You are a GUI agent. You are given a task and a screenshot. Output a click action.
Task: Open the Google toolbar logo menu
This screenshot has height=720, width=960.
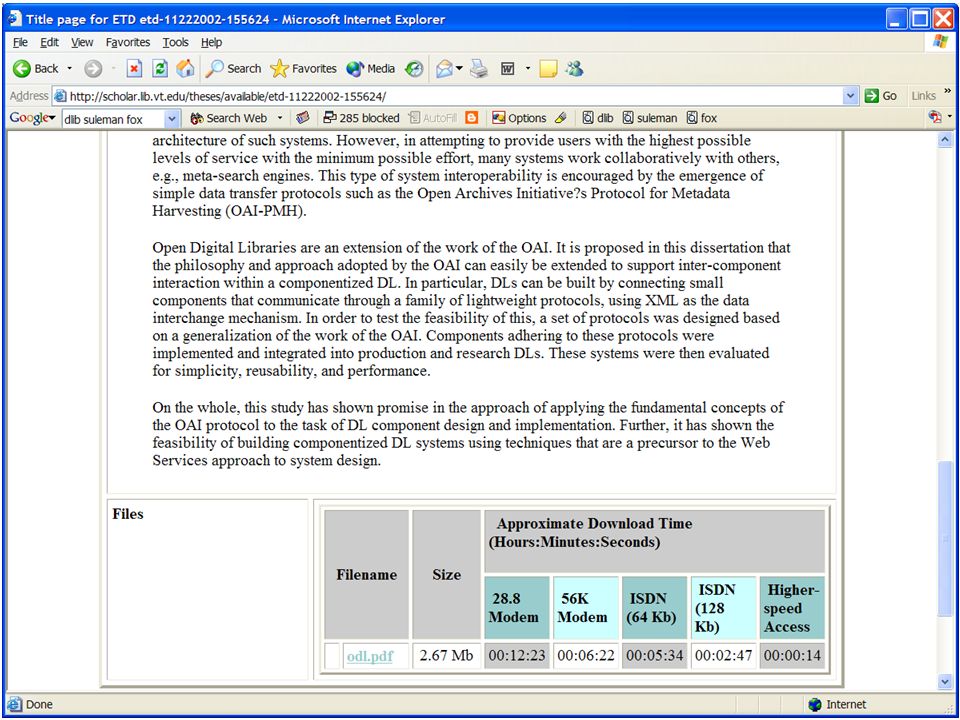pos(32,118)
